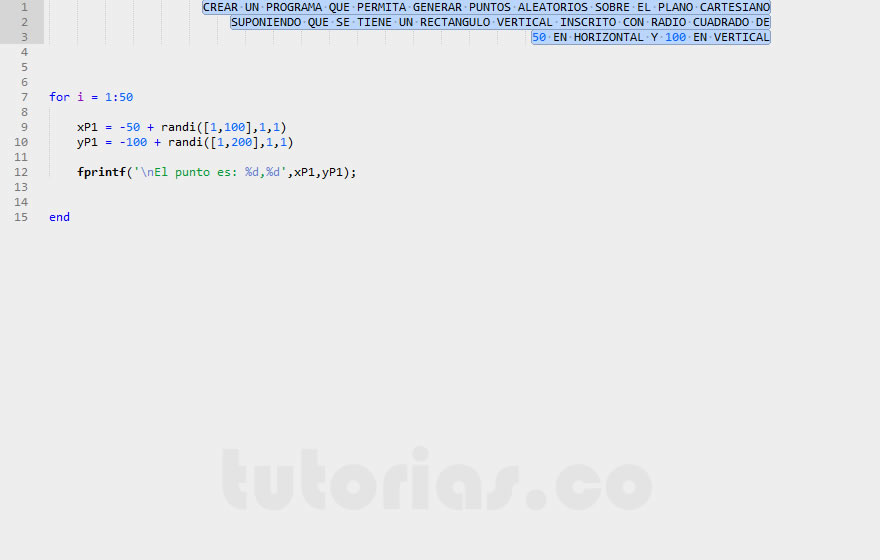Click the word HORIZONTAL in third comment line

tap(608, 38)
